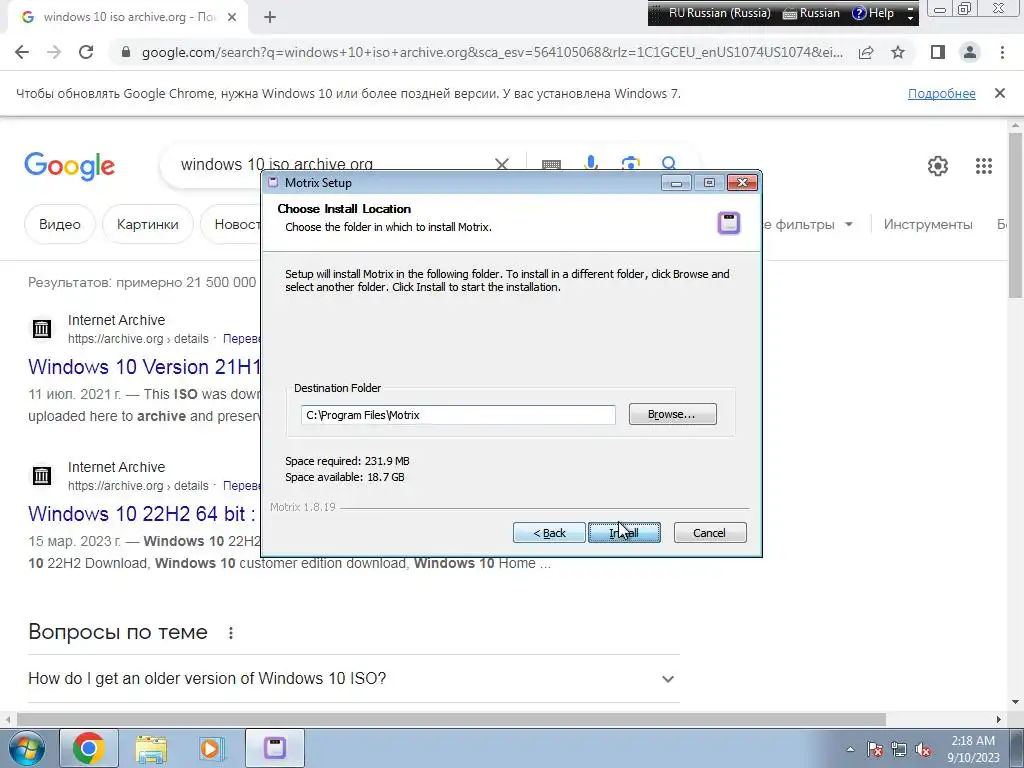Open Windows 10 22H2 64 bit result
The width and height of the screenshot is (1024, 768).
[x=142, y=513]
